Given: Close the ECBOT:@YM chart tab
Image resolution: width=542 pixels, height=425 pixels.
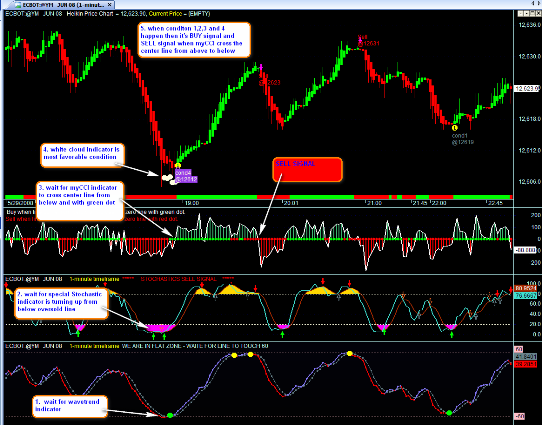Looking at the screenshot, I should click(x=110, y=5).
